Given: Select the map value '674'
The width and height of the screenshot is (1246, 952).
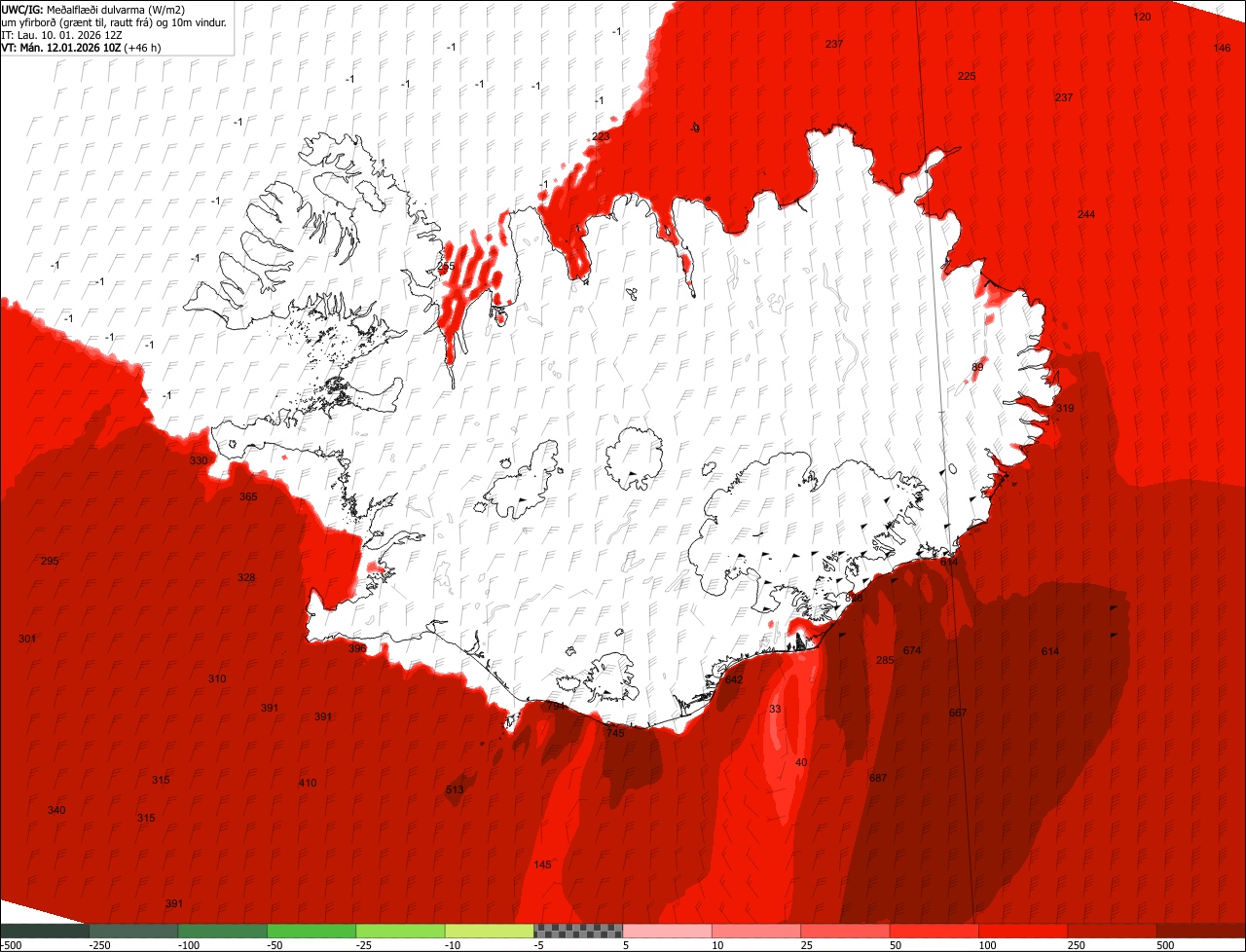Looking at the screenshot, I should (x=912, y=650).
